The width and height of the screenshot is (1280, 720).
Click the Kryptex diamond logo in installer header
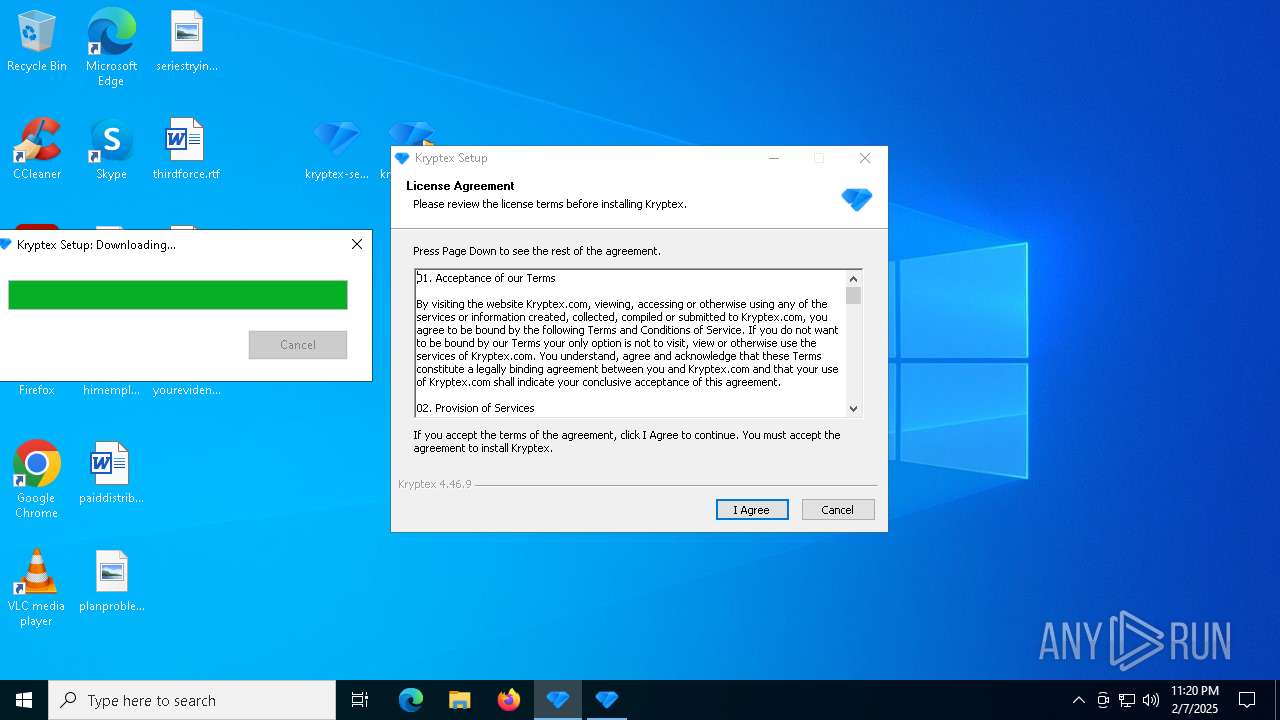pyautogui.click(x=857, y=198)
